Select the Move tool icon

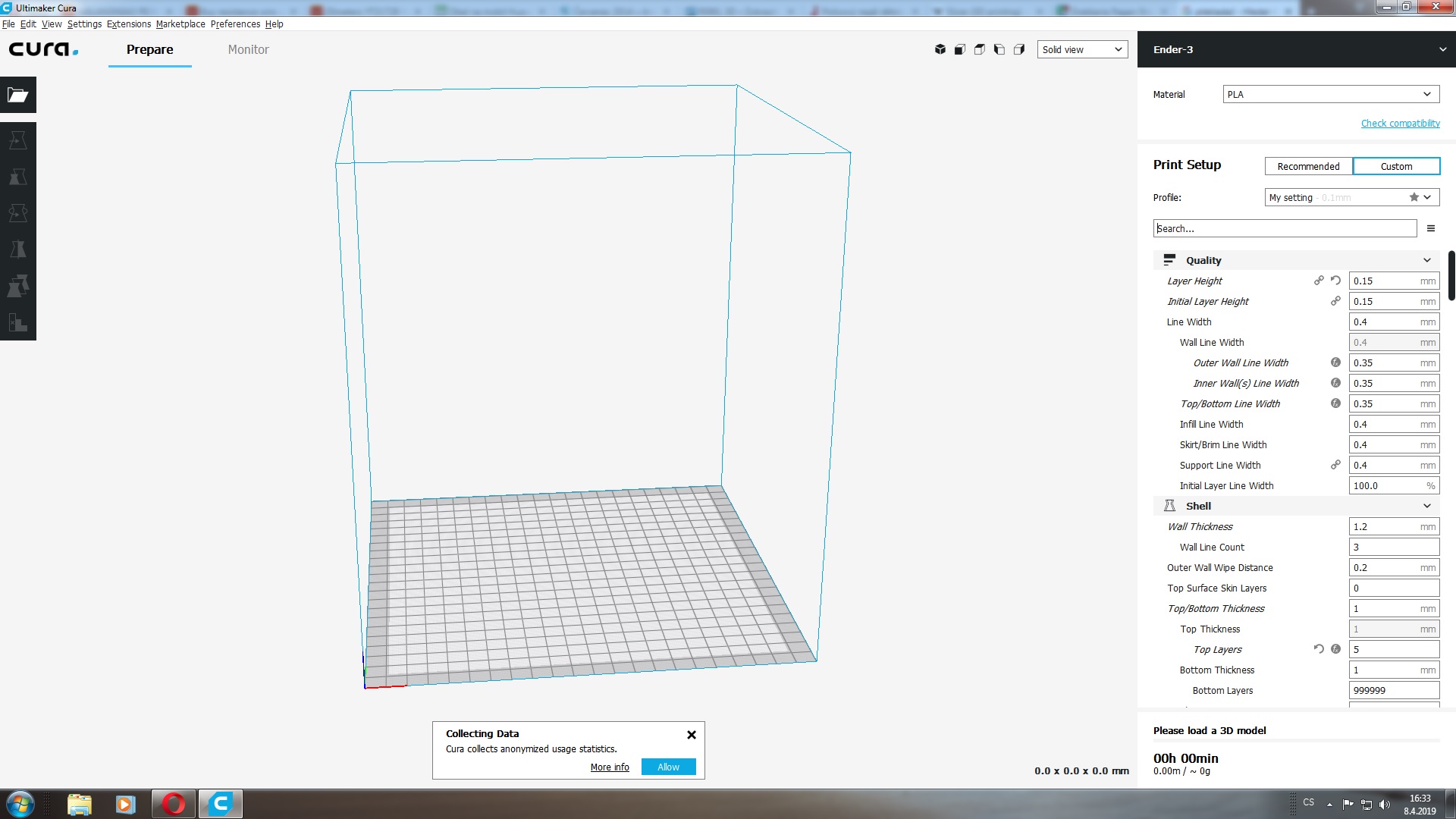coord(18,140)
